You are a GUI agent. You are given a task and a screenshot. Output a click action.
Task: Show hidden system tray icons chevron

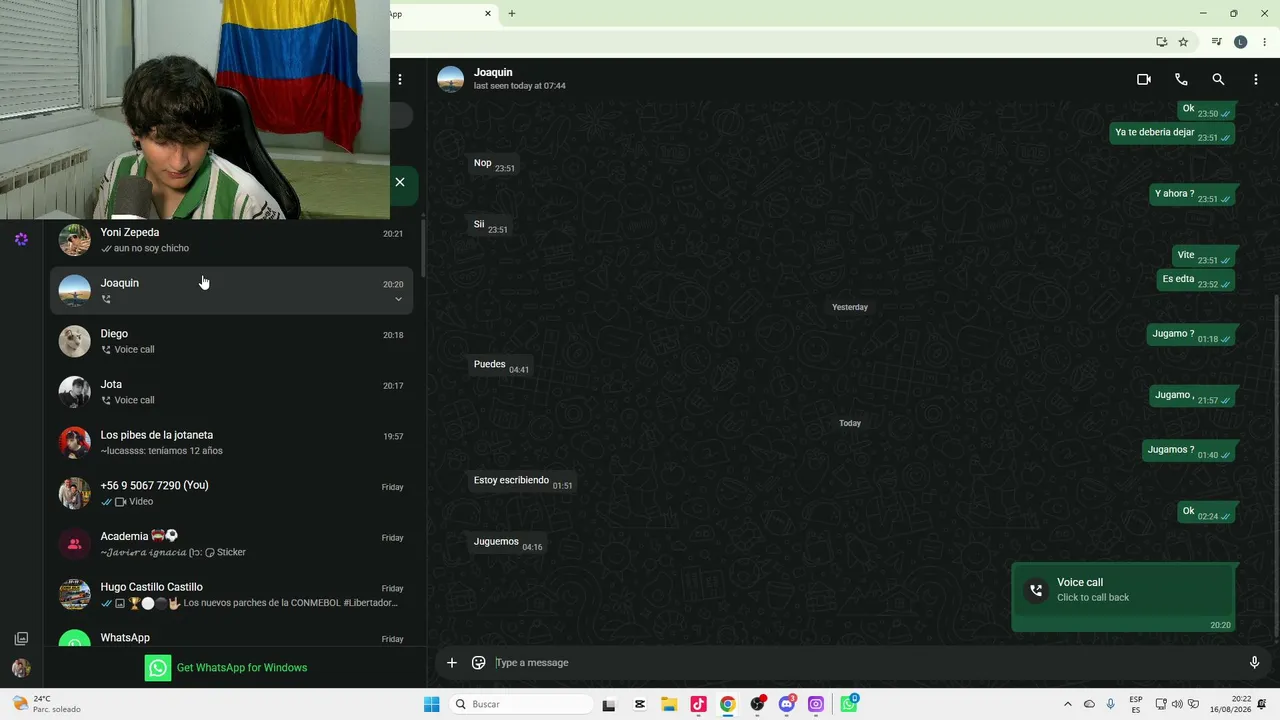(1067, 704)
